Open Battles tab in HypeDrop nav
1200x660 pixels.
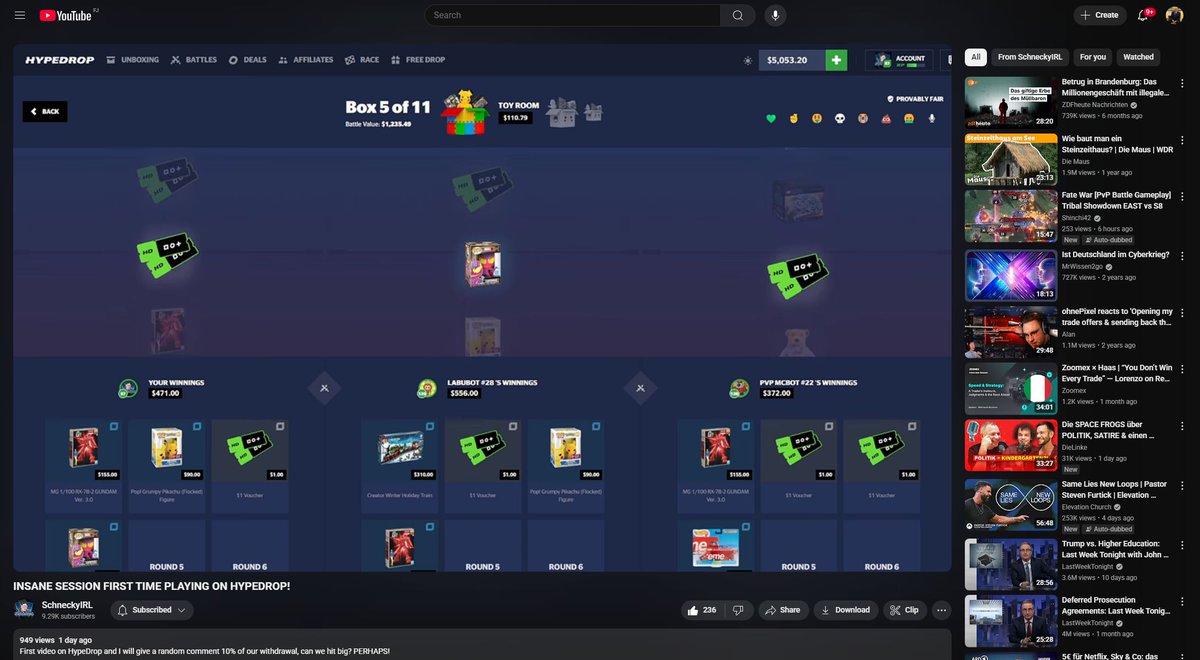[194, 60]
